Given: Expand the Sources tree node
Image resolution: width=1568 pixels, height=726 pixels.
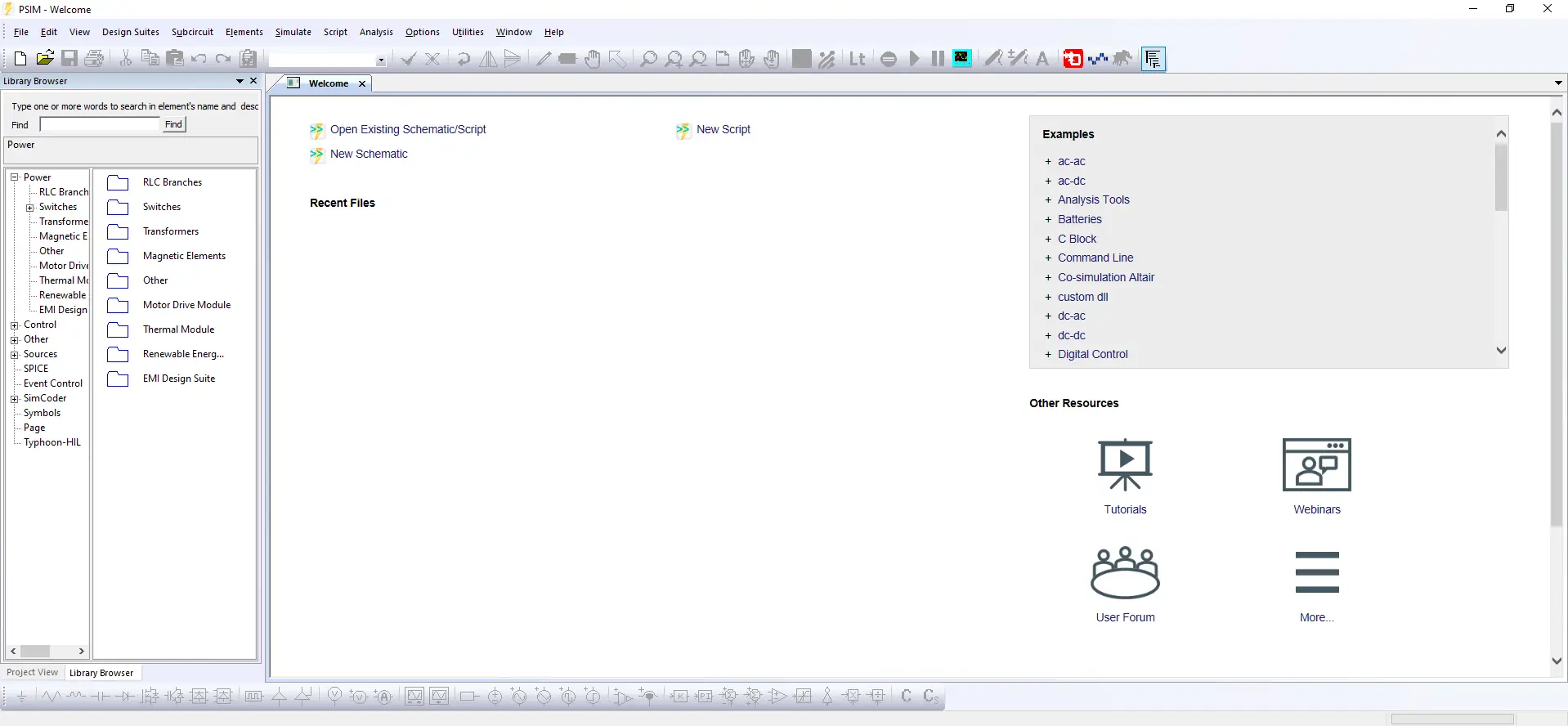Looking at the screenshot, I should click(14, 355).
